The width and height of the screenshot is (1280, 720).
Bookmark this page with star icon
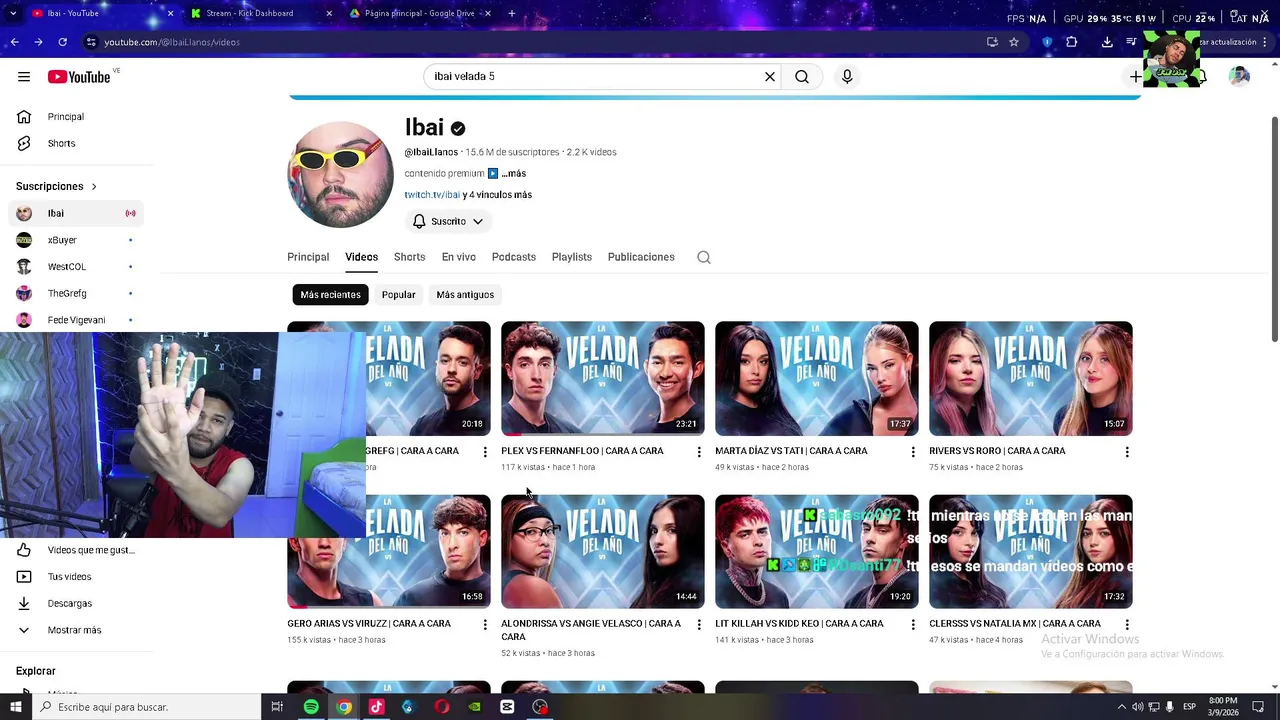click(1014, 42)
